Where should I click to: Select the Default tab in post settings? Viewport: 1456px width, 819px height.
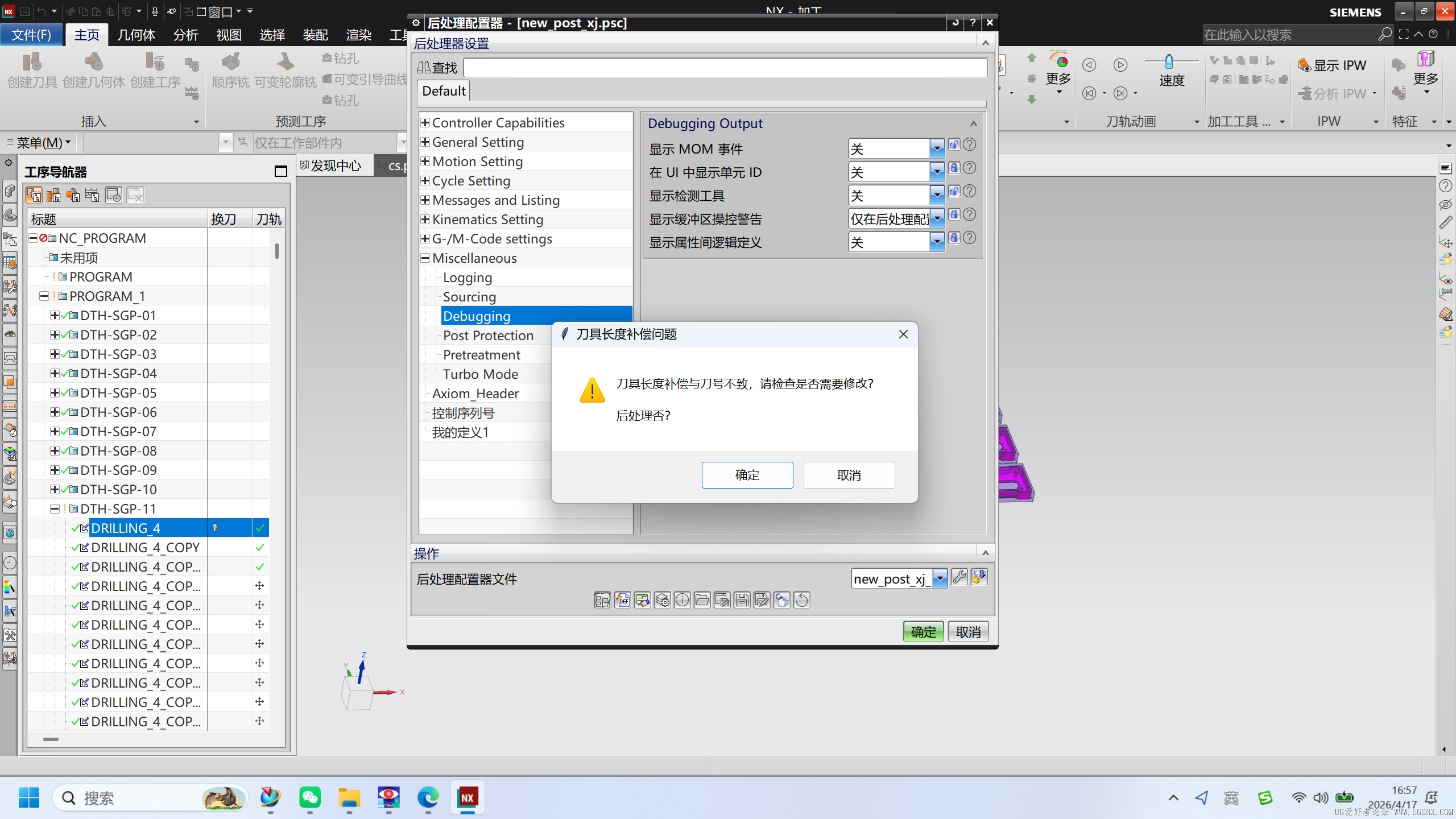click(444, 90)
